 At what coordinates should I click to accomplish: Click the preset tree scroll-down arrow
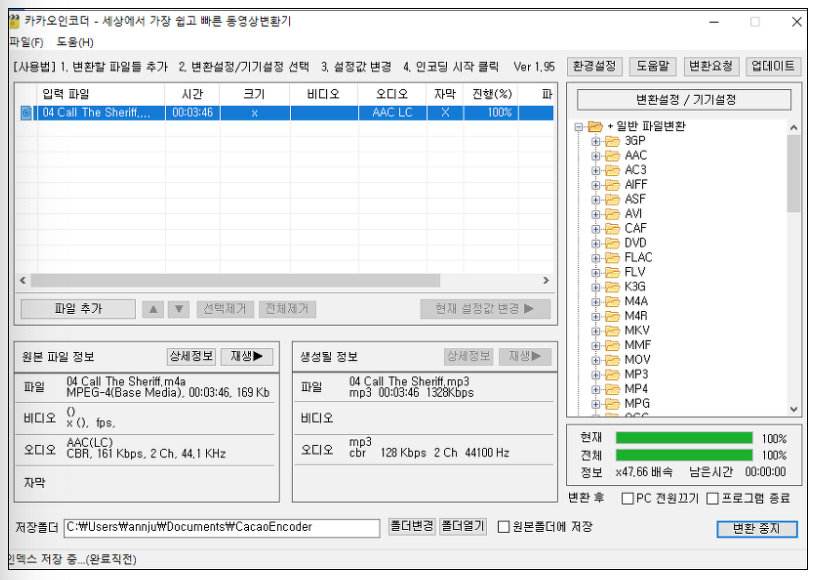point(794,409)
